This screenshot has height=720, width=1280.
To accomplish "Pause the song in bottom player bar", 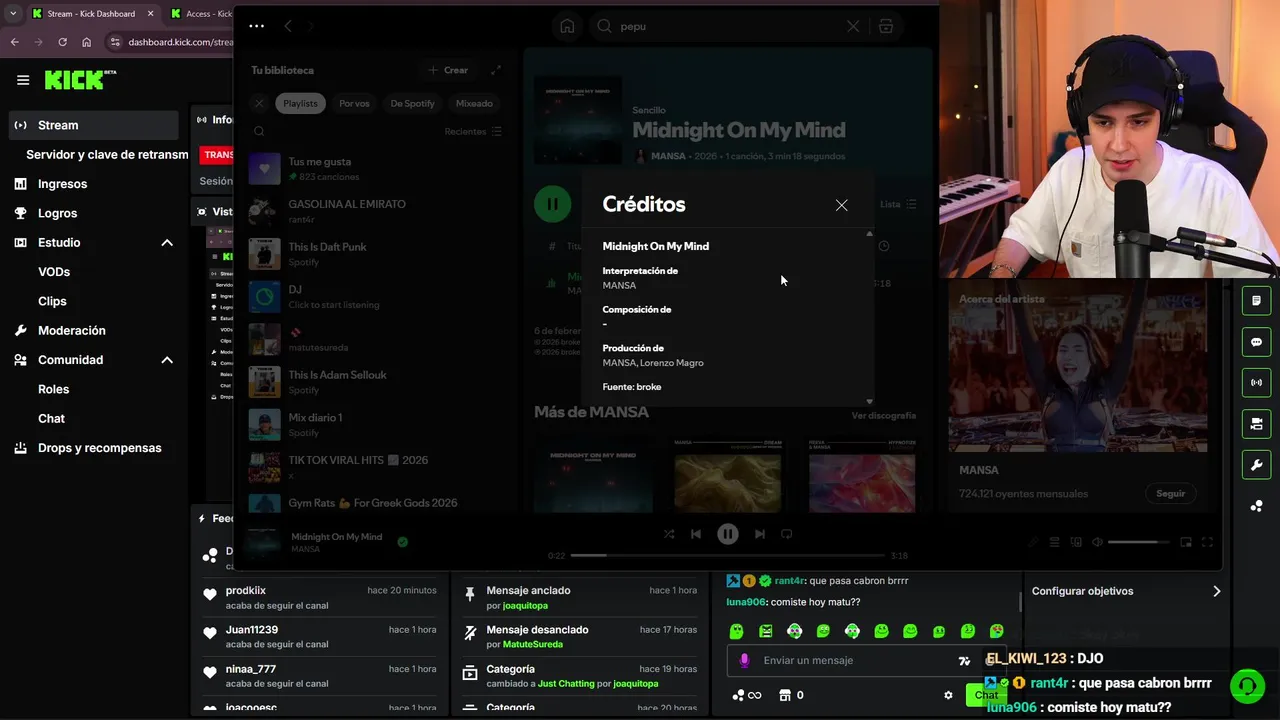I will point(728,534).
